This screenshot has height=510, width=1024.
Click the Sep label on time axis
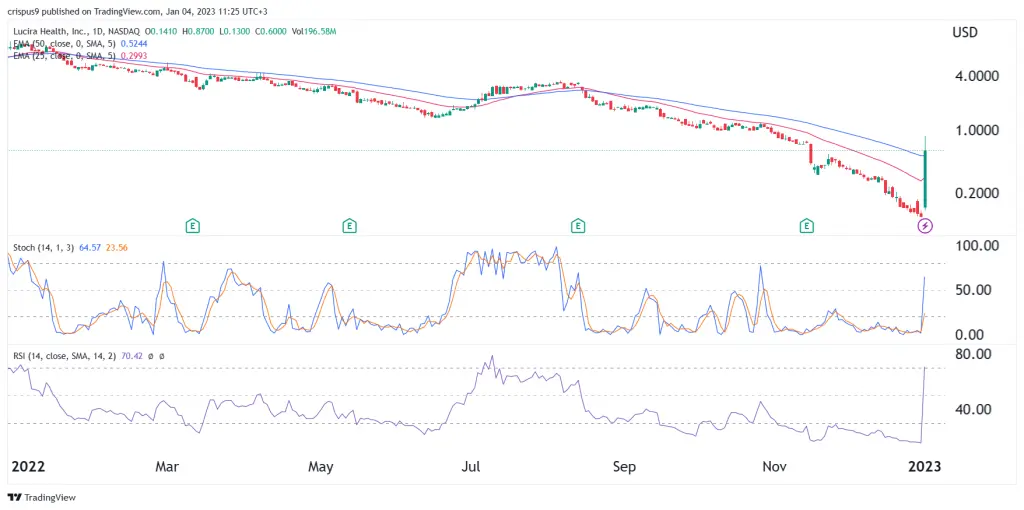click(x=624, y=468)
